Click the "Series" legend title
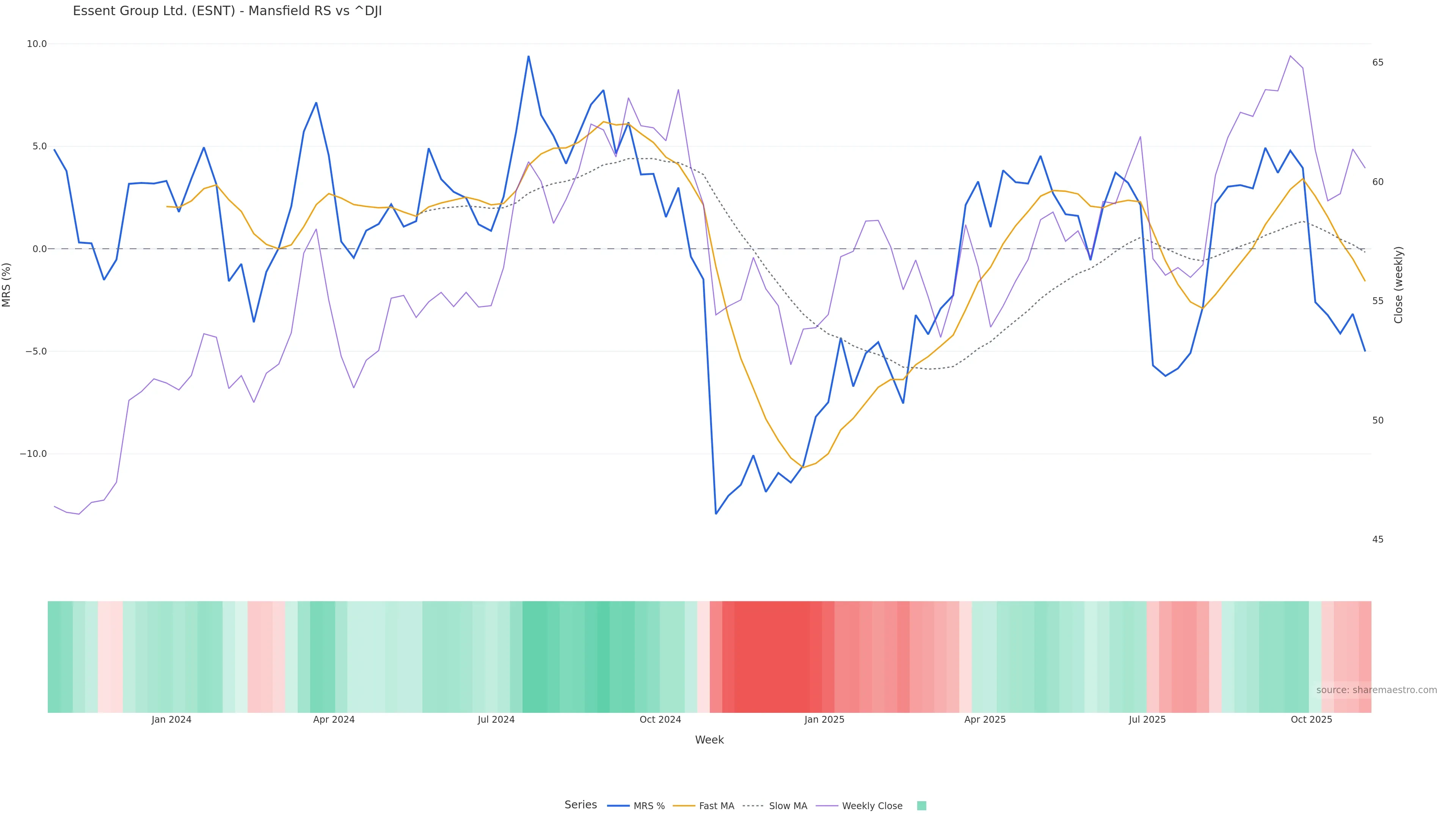The height and width of the screenshot is (819, 1456). click(x=581, y=805)
